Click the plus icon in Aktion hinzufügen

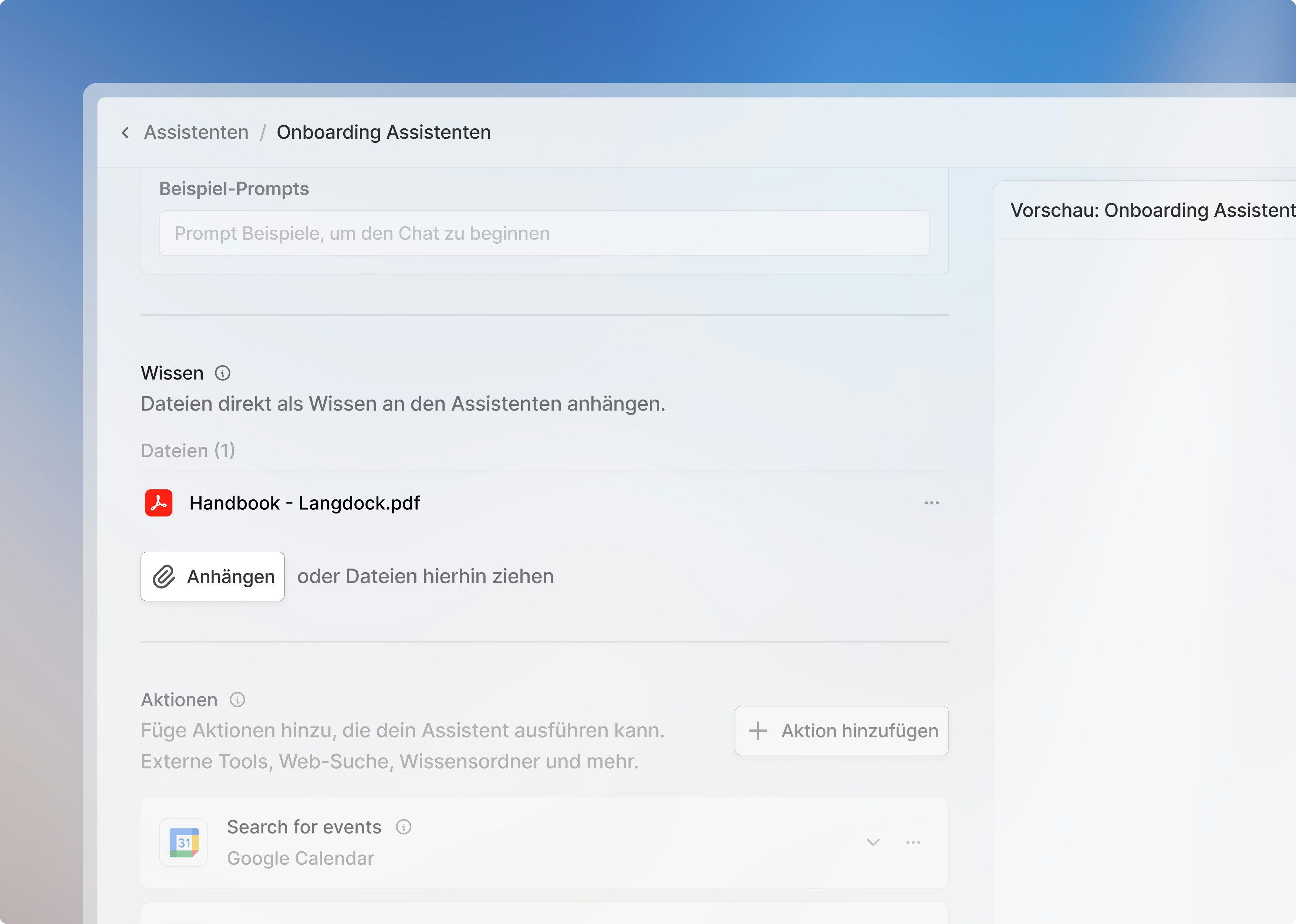tap(758, 731)
